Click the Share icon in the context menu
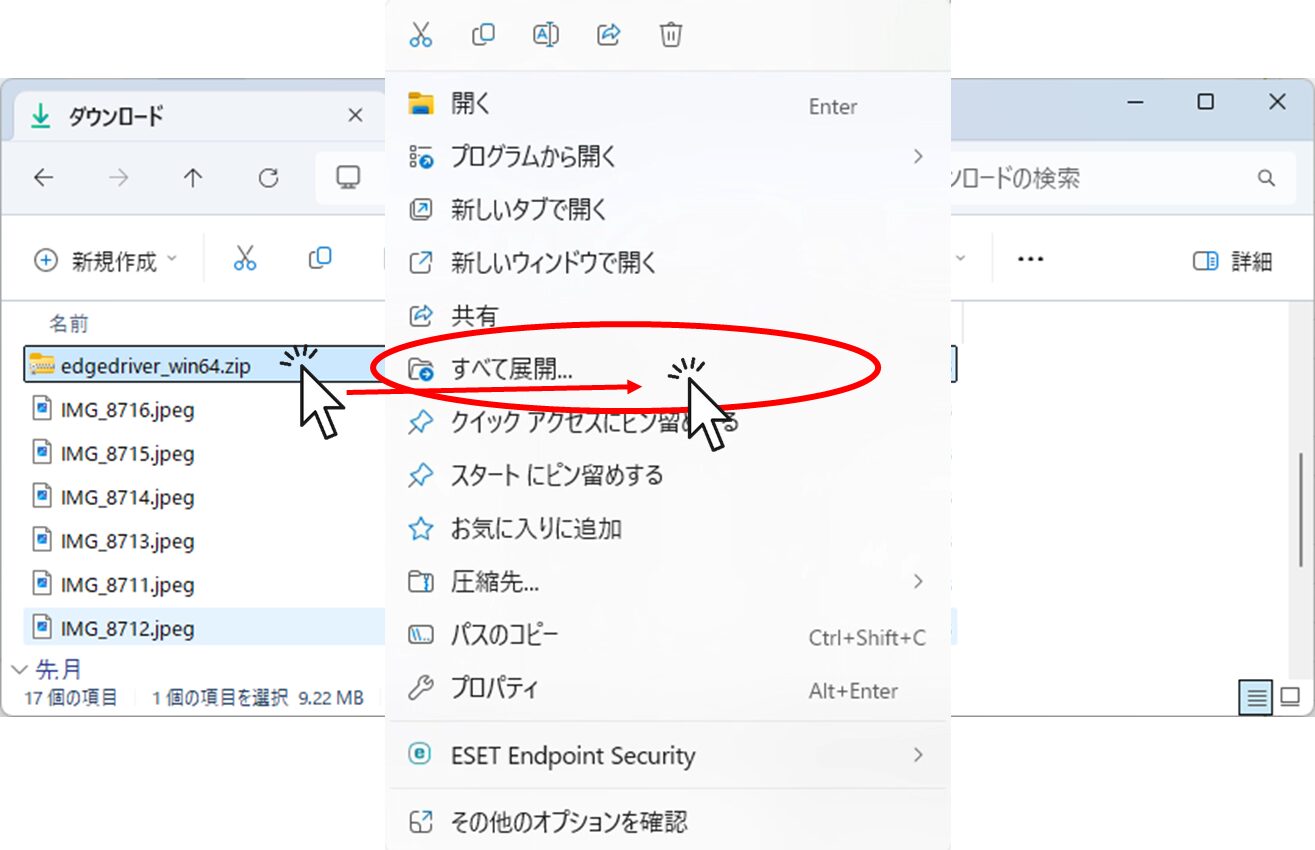1315x850 pixels. pos(609,35)
